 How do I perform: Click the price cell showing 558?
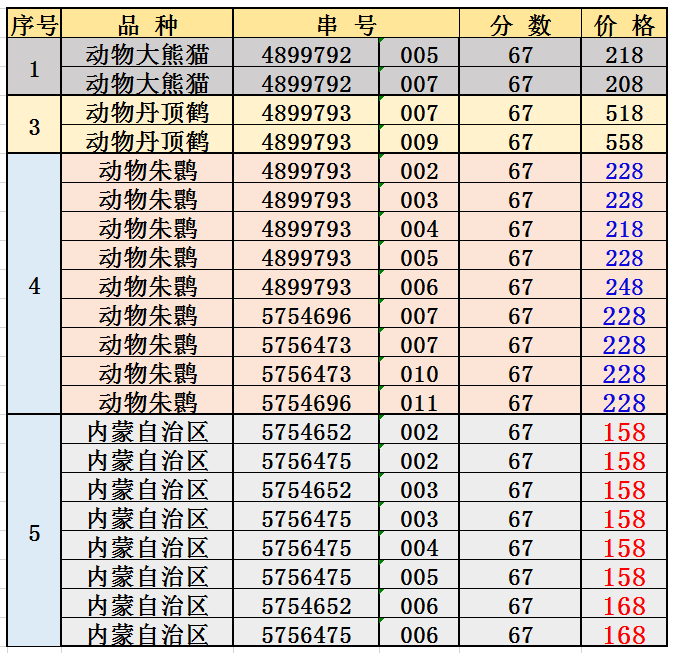click(624, 142)
